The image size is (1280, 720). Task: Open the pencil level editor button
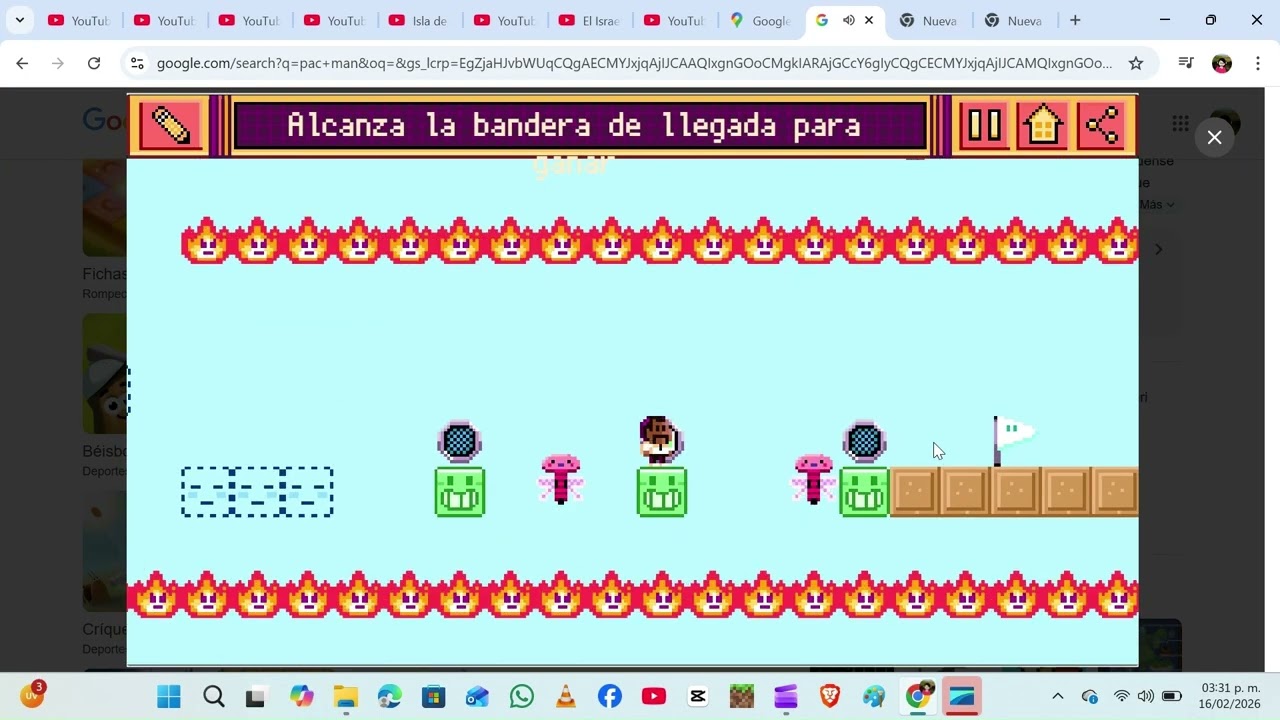(x=171, y=126)
